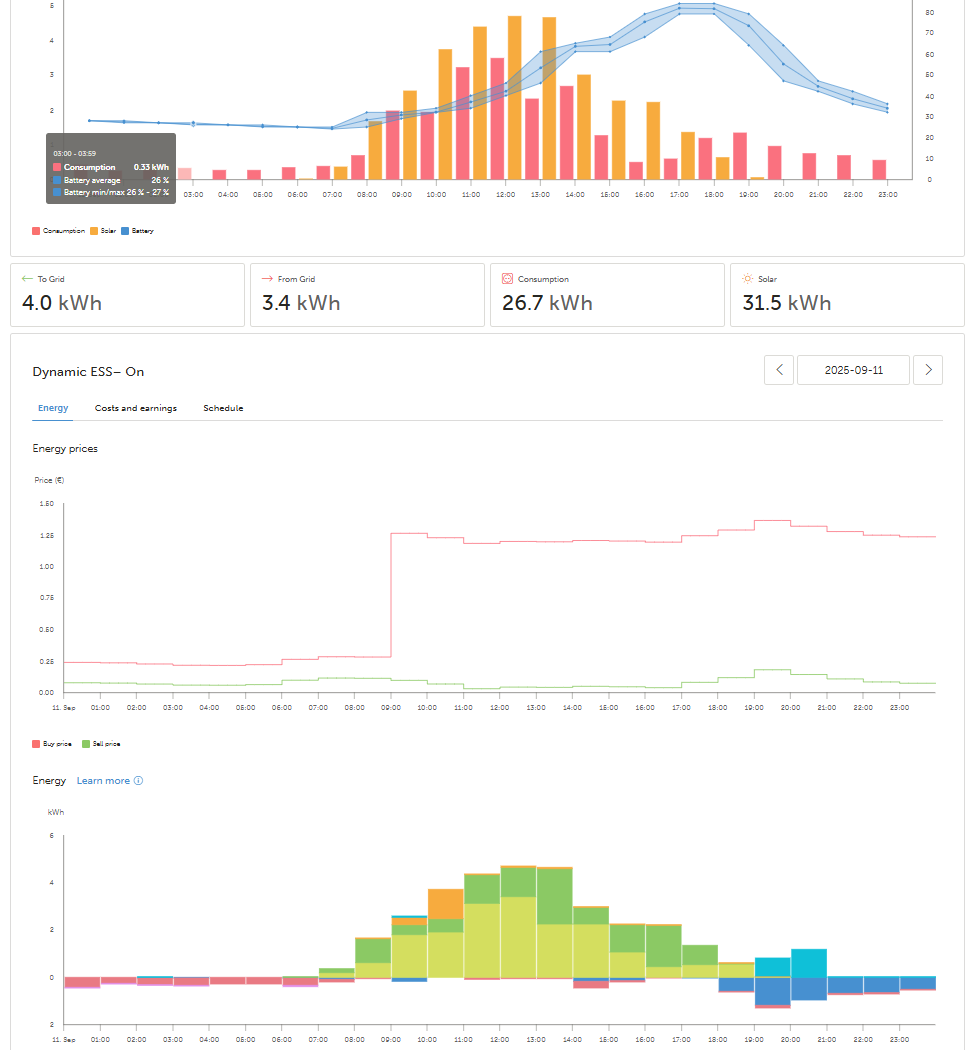Click the 13:00 solar bar in chart
The height and width of the screenshot is (1050, 968).
[549, 98]
